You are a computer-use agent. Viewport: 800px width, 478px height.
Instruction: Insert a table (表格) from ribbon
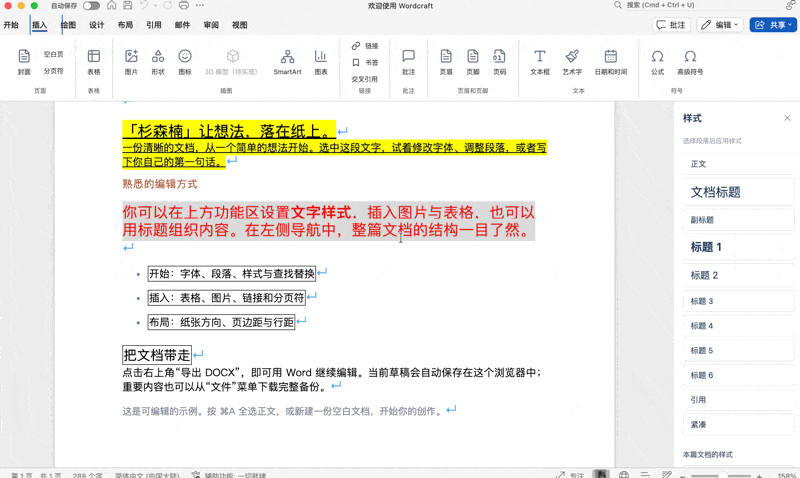(94, 62)
